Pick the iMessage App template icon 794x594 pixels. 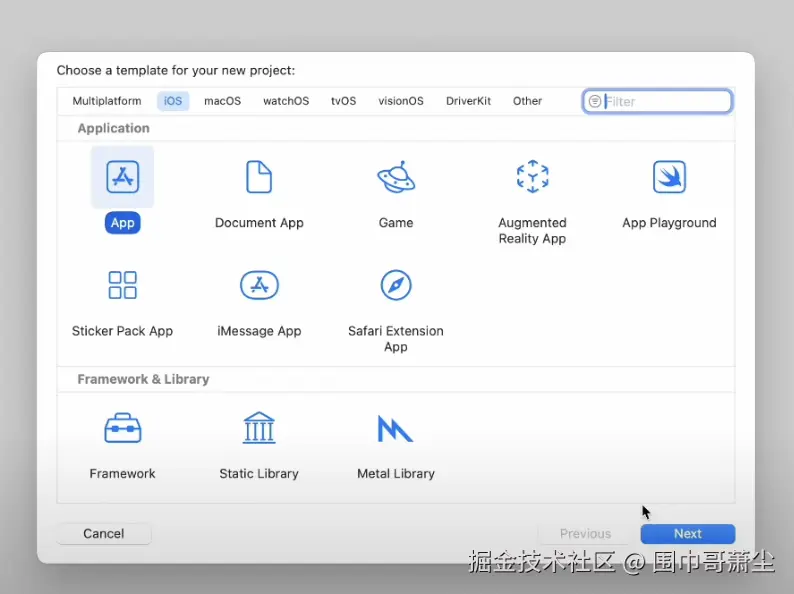259,285
